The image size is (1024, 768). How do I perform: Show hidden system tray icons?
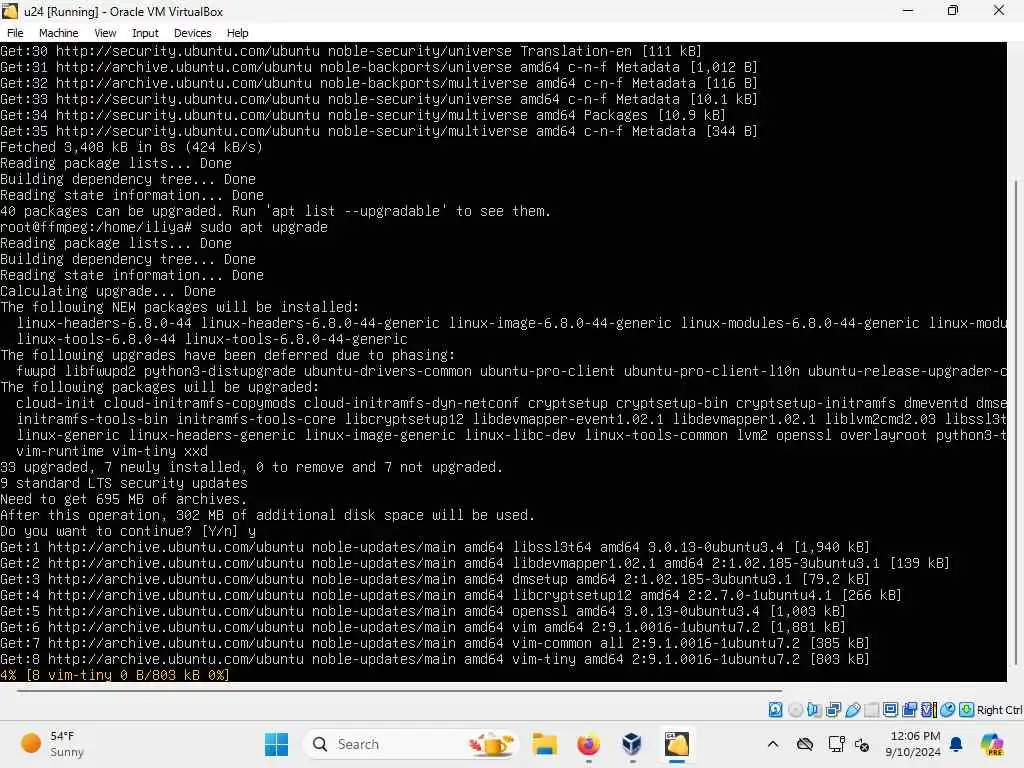[x=773, y=744]
